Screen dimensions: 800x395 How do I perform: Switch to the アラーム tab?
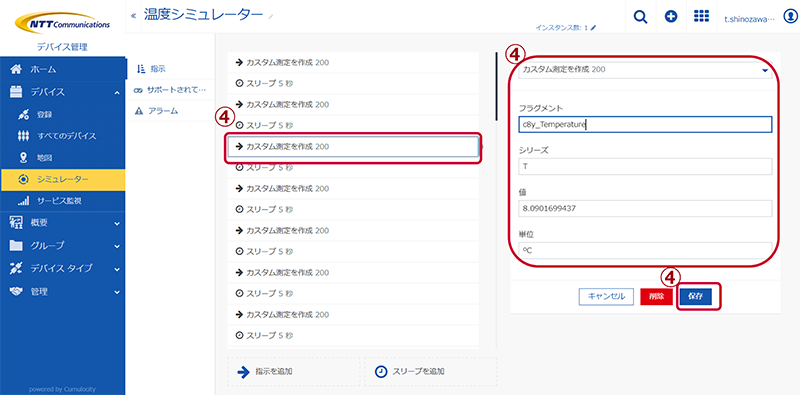coord(170,111)
